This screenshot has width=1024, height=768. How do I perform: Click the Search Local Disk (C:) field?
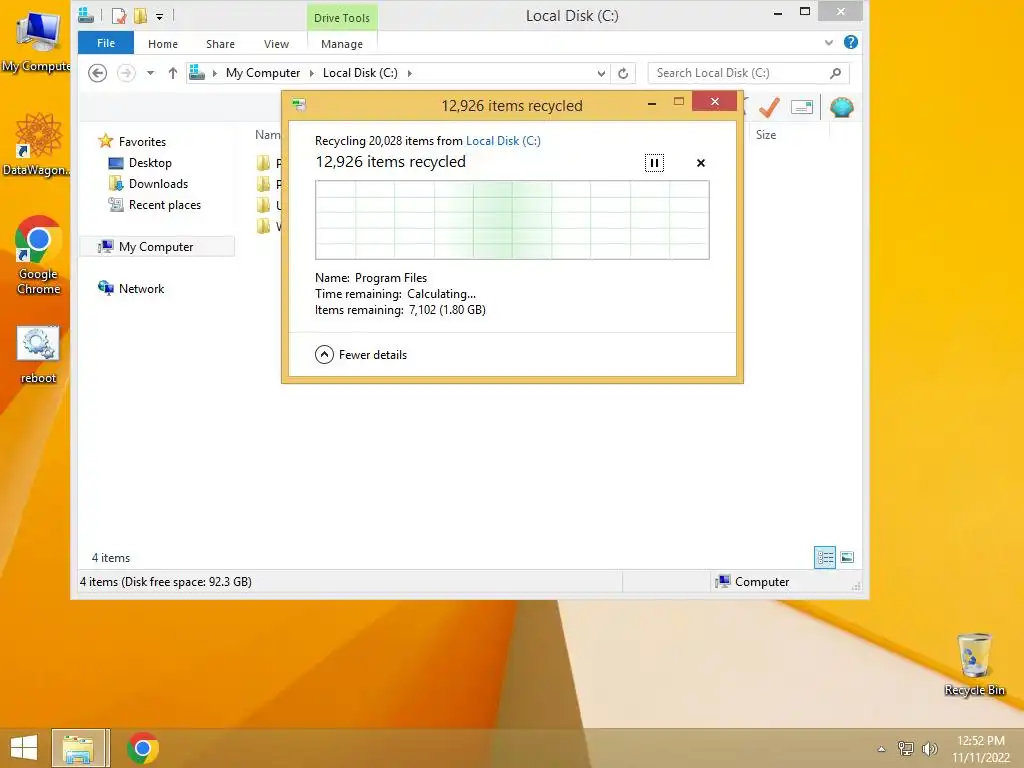[x=739, y=73]
